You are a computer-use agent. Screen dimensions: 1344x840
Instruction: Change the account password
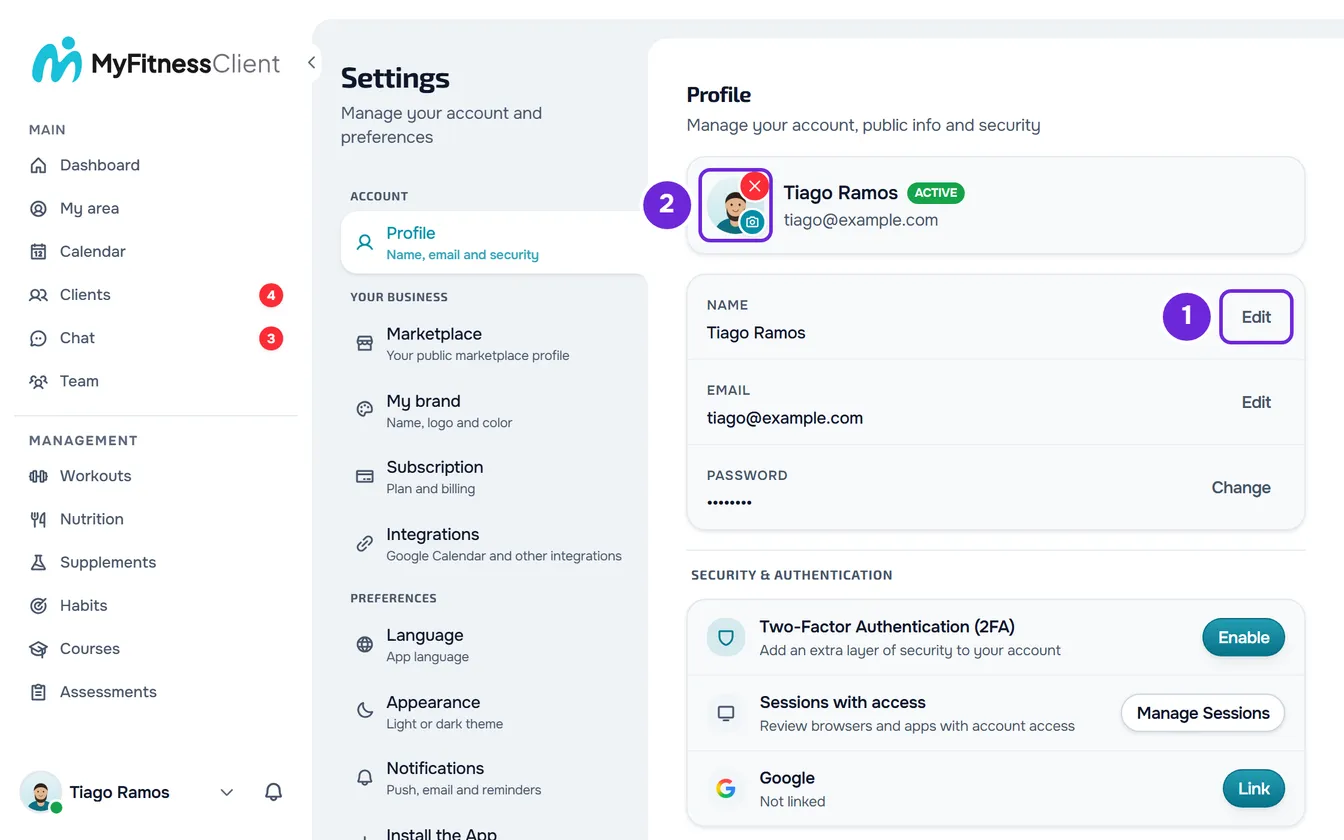[1241, 487]
